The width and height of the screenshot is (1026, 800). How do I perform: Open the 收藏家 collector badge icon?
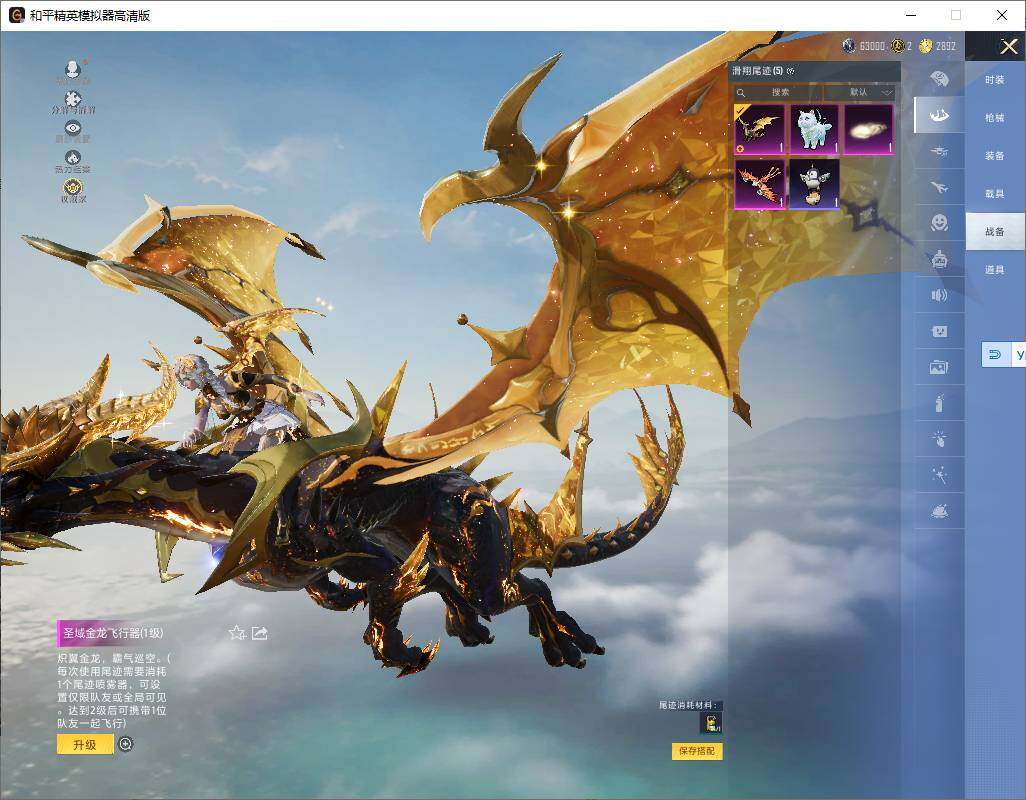pyautogui.click(x=73, y=188)
